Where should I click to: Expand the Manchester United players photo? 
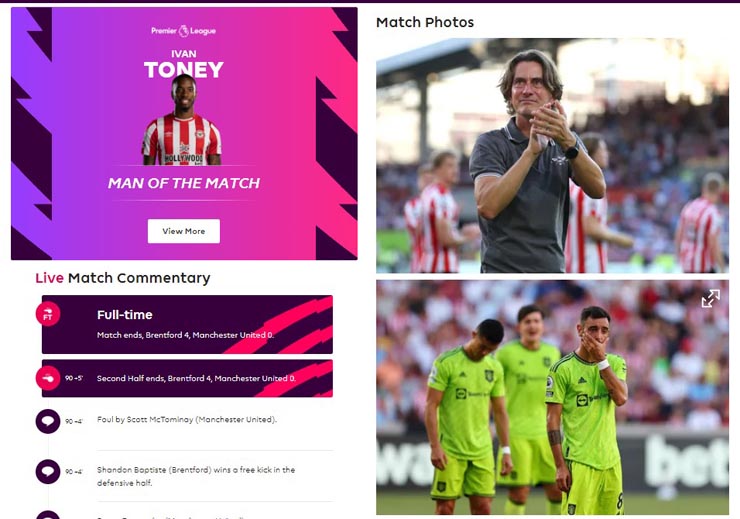(x=710, y=298)
